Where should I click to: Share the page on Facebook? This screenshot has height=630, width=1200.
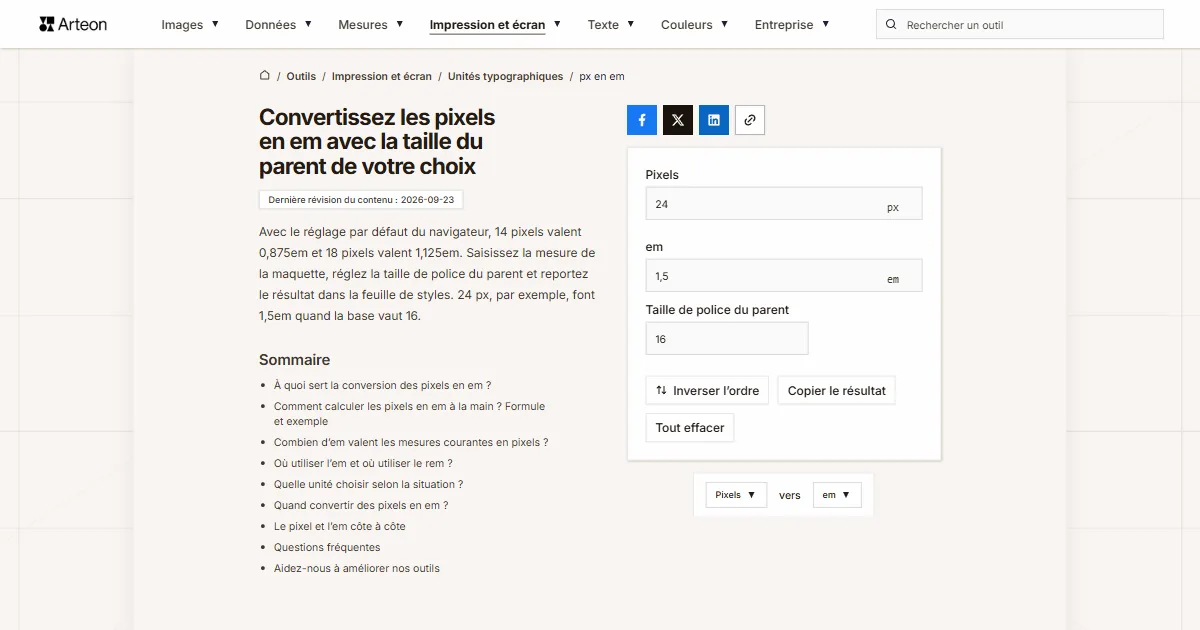pyautogui.click(x=642, y=120)
